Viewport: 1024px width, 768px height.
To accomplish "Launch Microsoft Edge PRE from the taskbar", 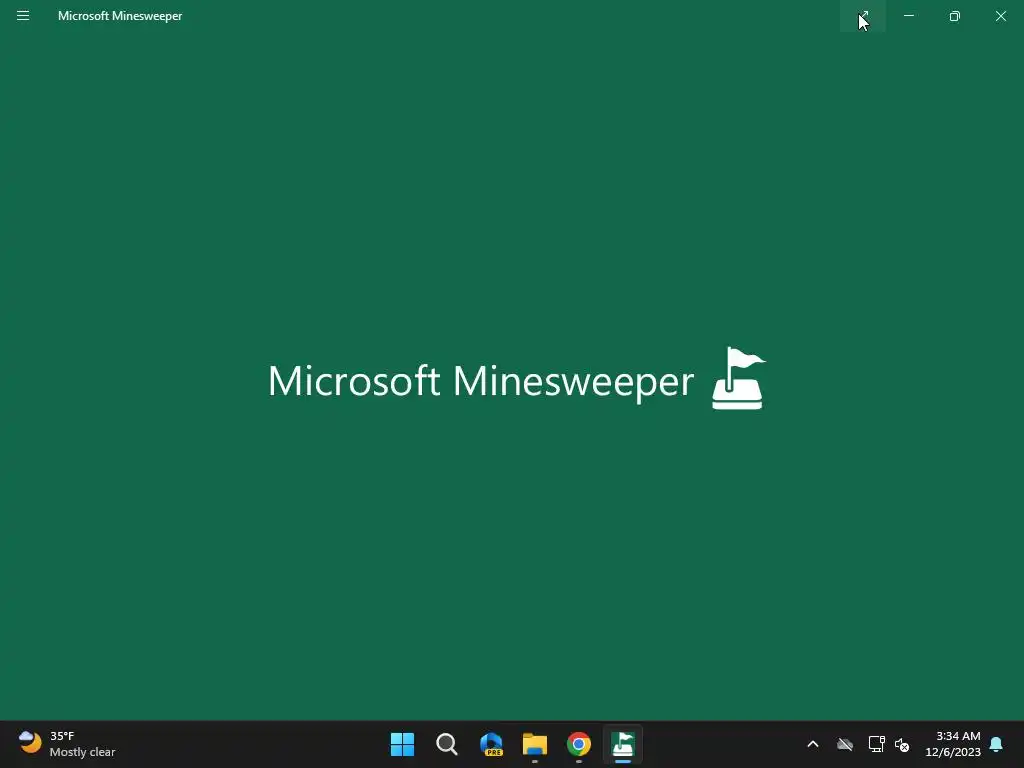I will [491, 744].
